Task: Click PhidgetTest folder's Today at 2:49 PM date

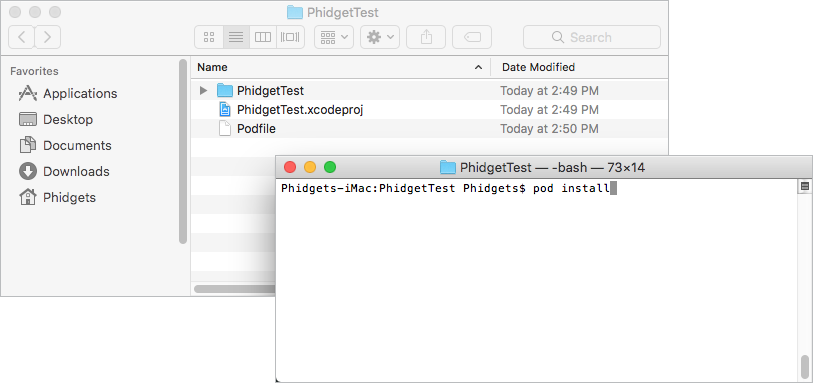Action: point(550,91)
